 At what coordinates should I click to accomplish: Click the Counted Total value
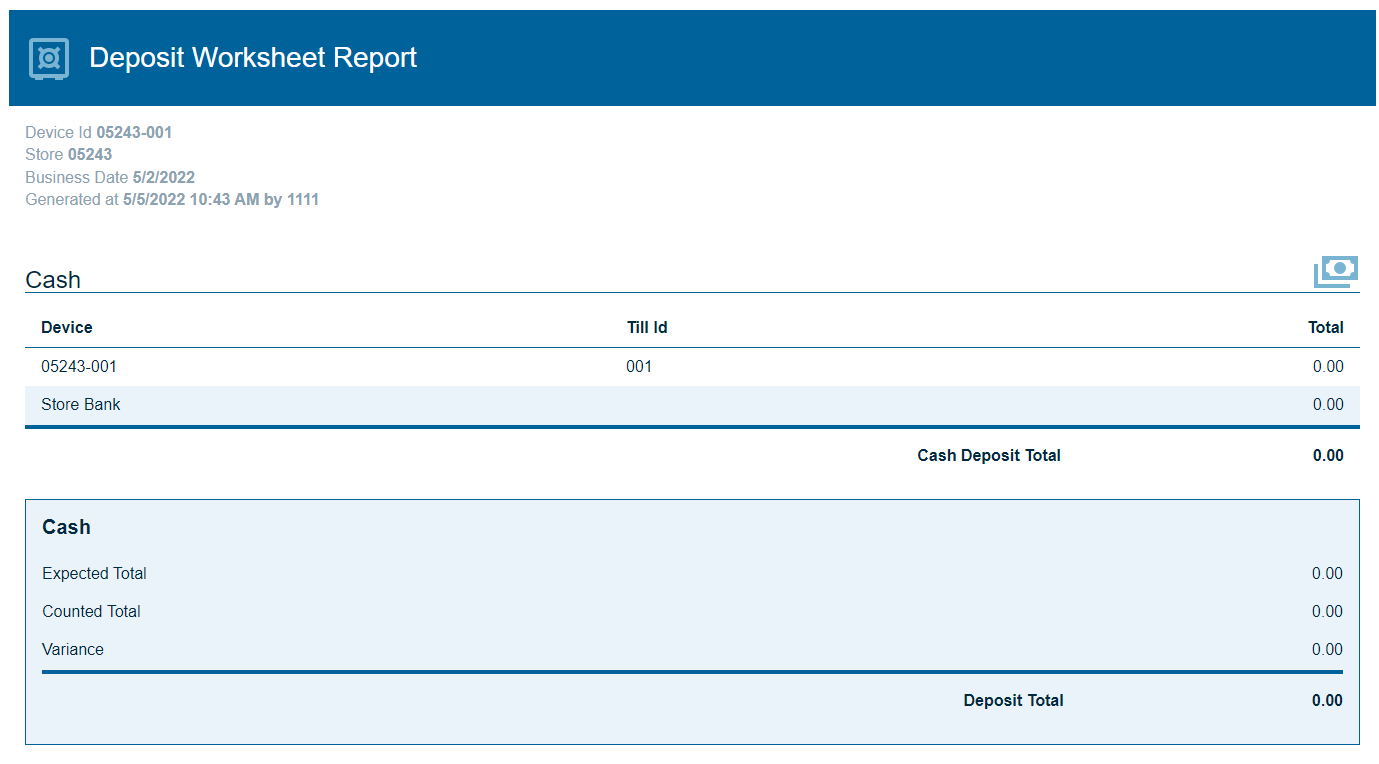coord(1326,612)
